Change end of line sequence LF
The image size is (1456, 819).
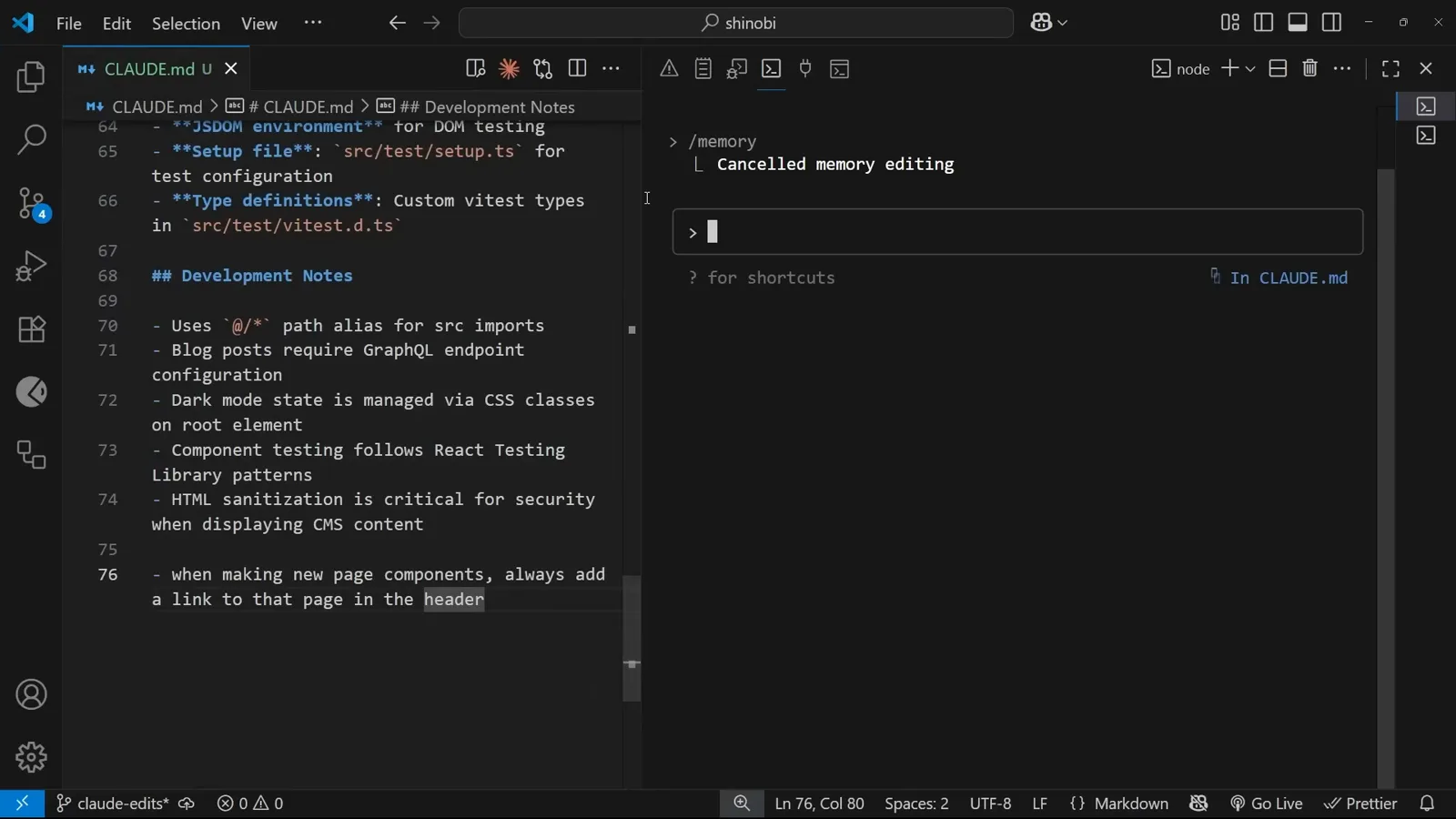tap(1039, 804)
